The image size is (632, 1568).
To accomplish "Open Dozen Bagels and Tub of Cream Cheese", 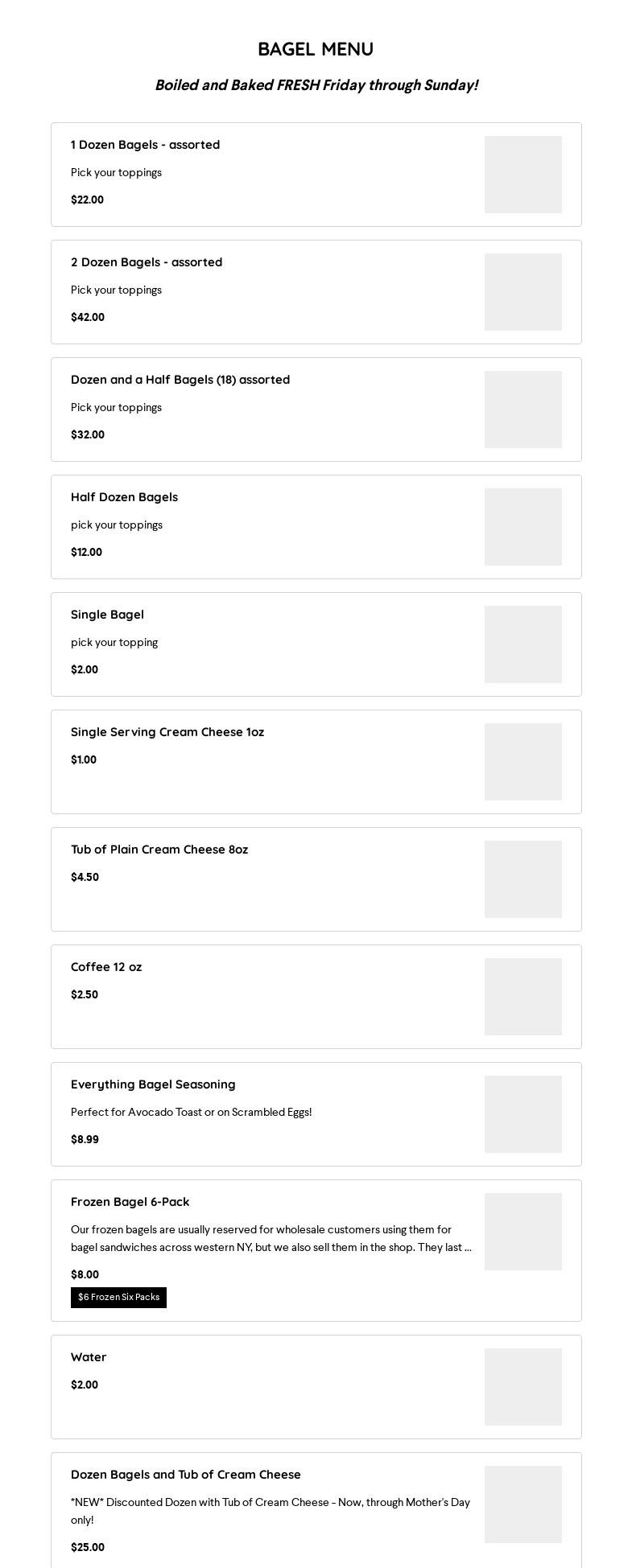I will pyautogui.click(x=316, y=1511).
